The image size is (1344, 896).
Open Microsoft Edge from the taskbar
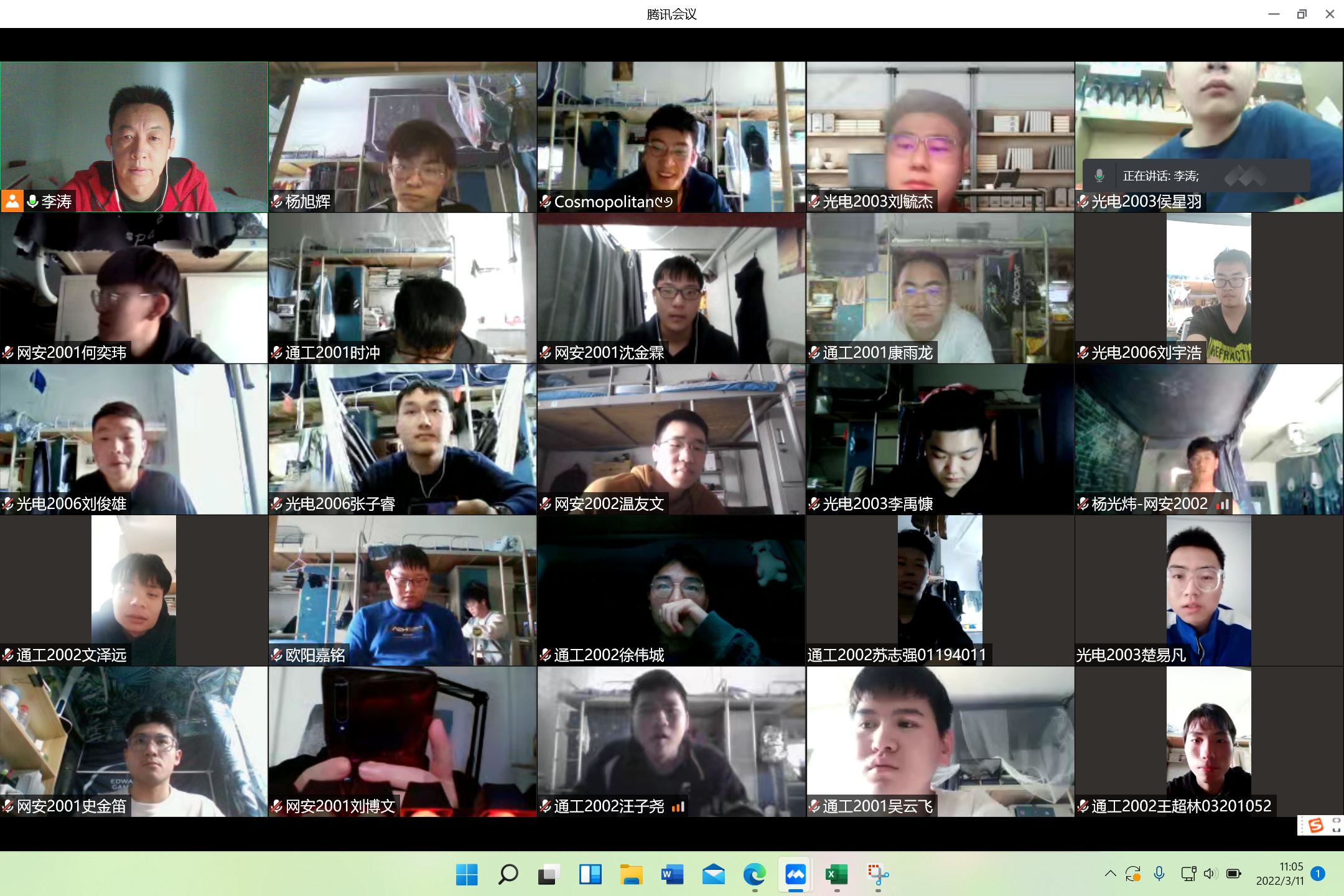[x=754, y=874]
